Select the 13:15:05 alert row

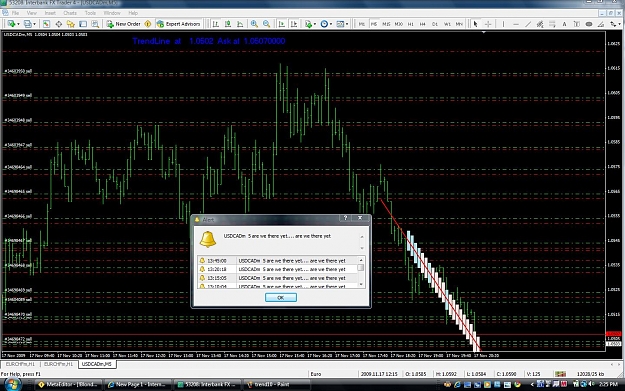(278, 278)
